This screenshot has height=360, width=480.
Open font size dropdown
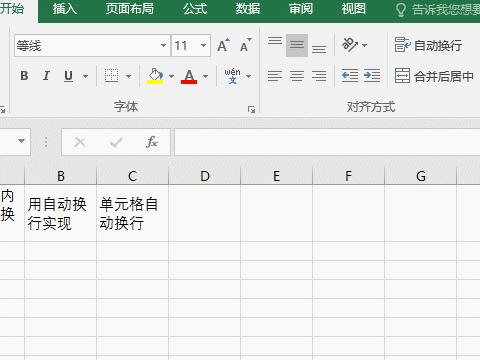coord(203,45)
